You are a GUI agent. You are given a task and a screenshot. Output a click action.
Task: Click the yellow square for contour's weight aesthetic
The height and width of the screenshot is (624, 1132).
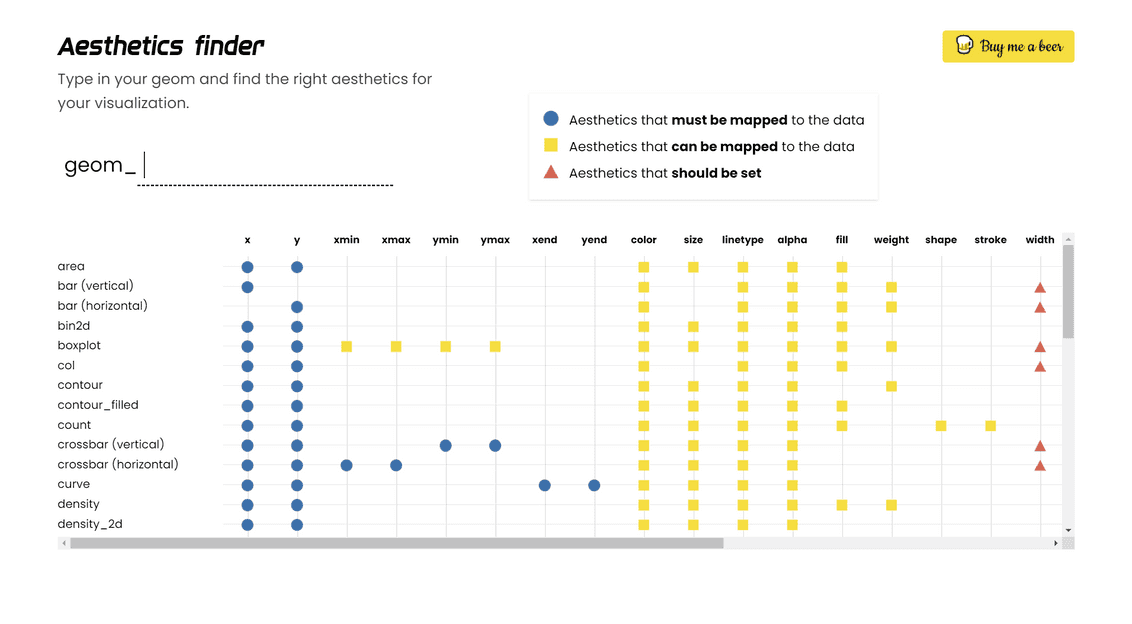891,385
